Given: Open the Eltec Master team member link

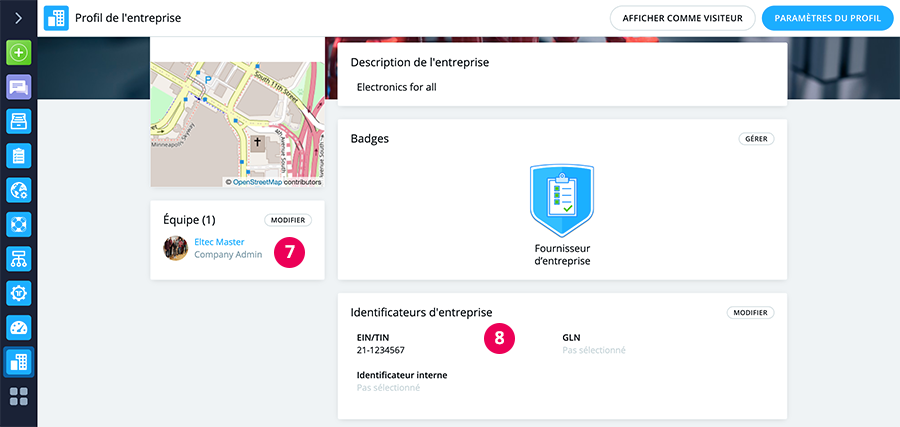Looking at the screenshot, I should tap(219, 242).
